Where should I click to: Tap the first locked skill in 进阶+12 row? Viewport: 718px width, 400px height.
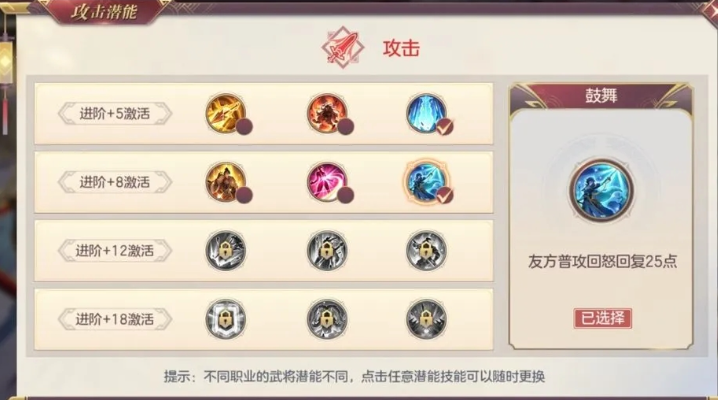tap(226, 250)
